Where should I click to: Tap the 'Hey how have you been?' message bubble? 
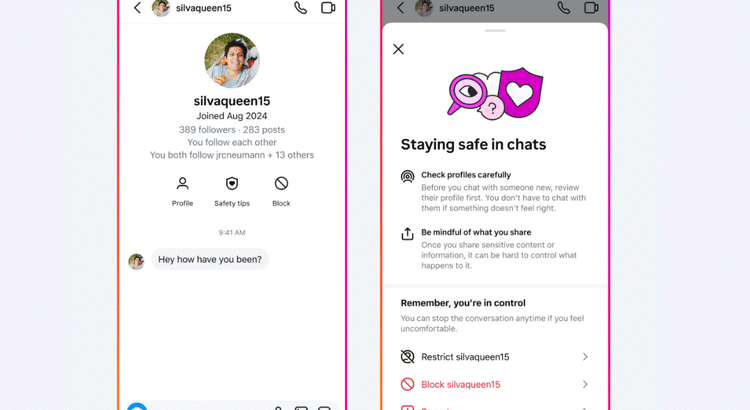210,259
